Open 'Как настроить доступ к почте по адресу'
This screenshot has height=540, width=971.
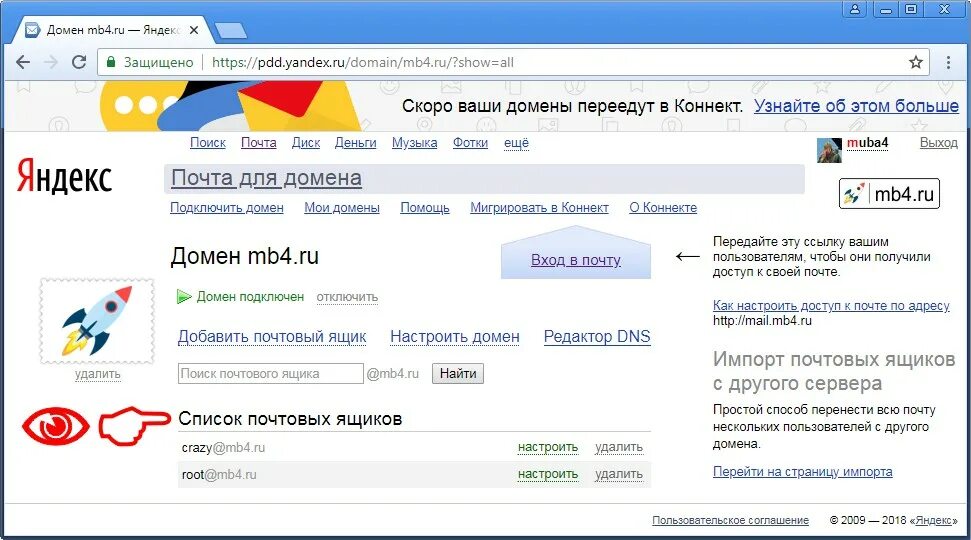pos(831,305)
